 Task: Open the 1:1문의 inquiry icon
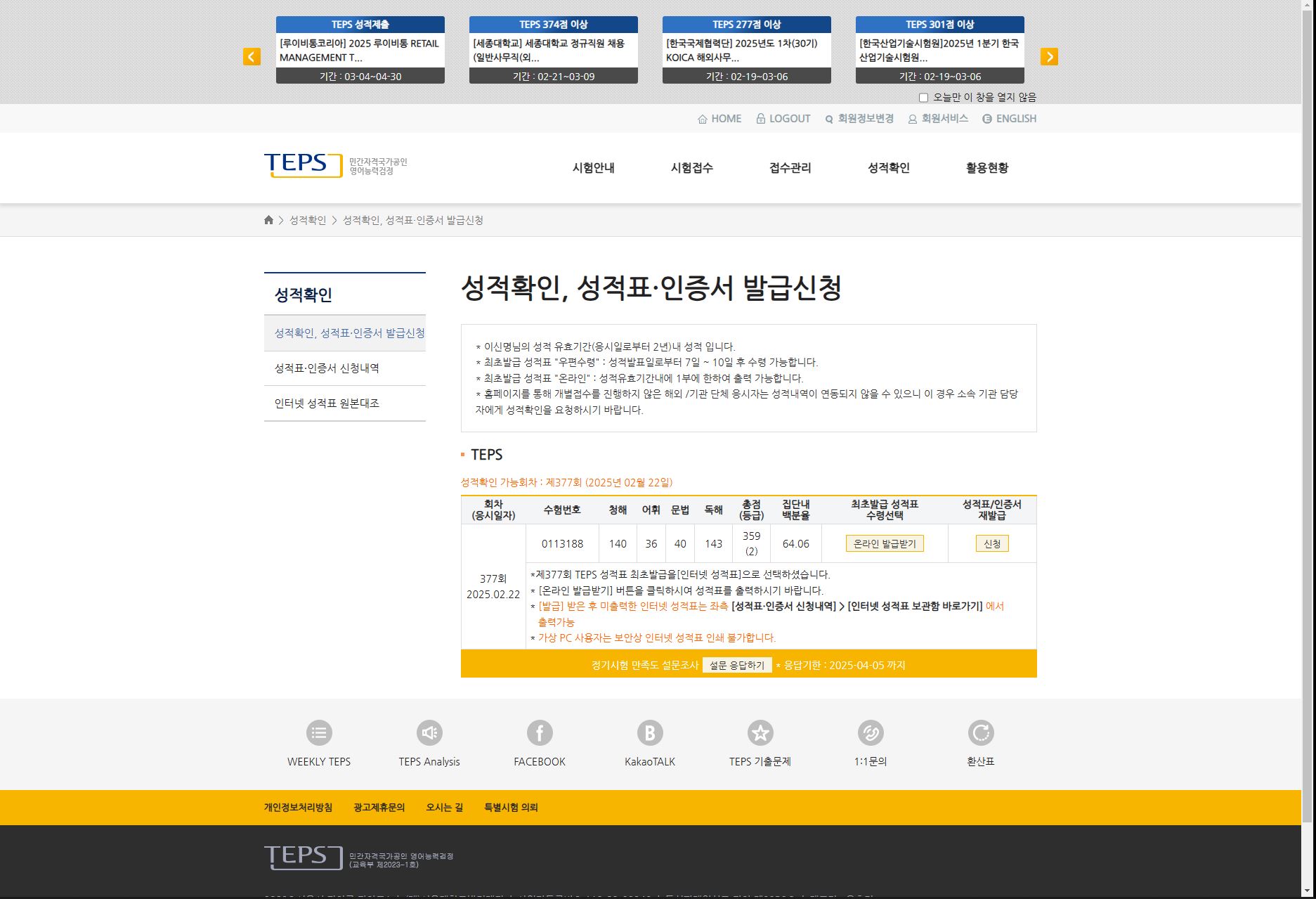pyautogui.click(x=871, y=733)
